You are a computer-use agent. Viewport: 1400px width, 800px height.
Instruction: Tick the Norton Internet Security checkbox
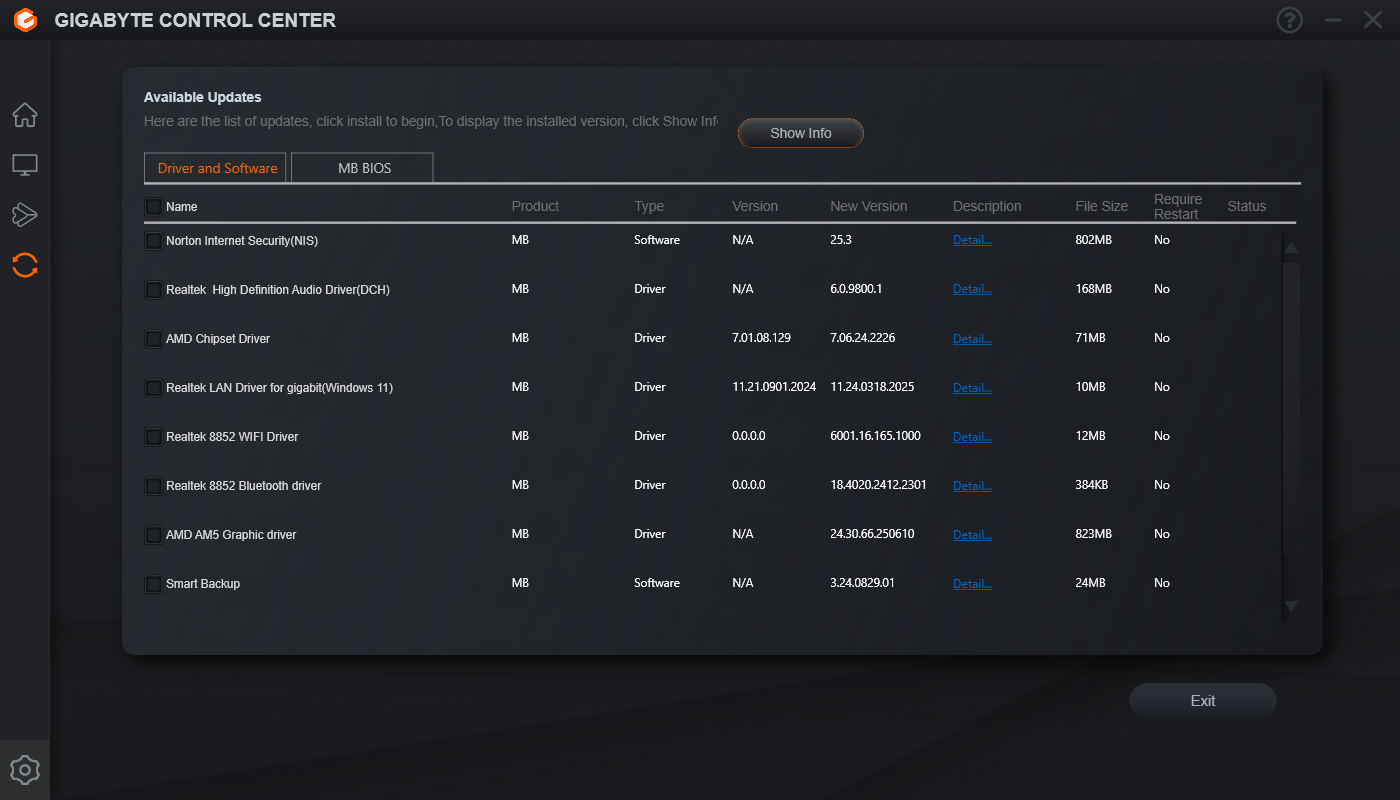pyautogui.click(x=153, y=241)
